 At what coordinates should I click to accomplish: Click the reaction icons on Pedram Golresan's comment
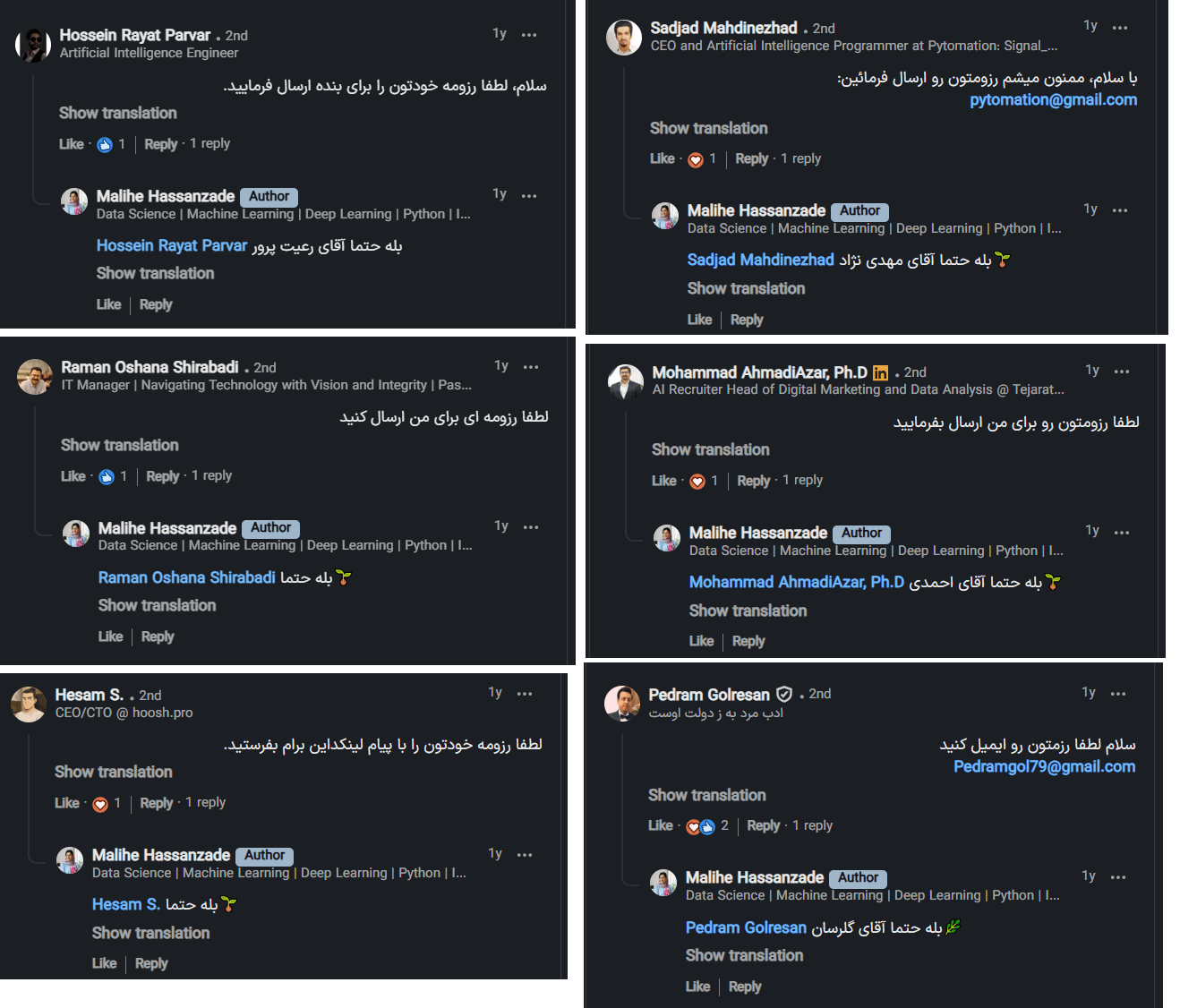[x=700, y=826]
